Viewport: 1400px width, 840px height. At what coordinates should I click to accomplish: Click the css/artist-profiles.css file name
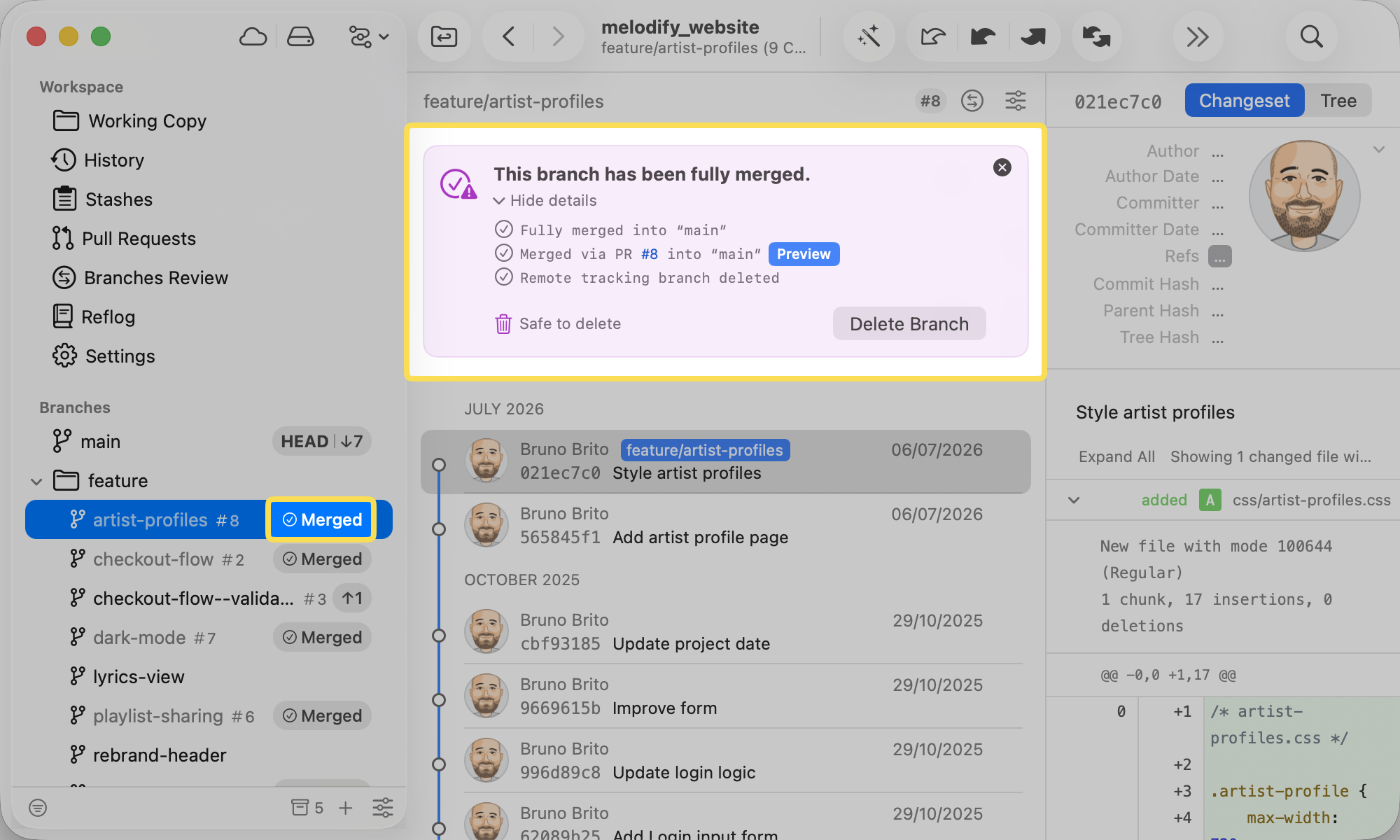coord(1311,500)
